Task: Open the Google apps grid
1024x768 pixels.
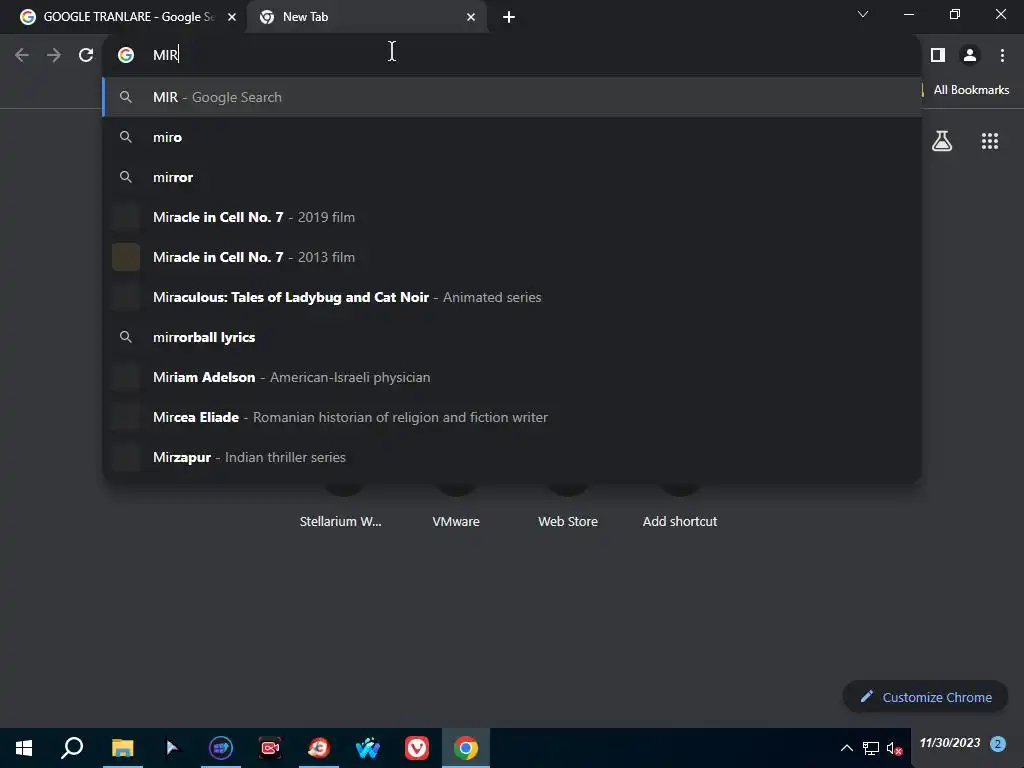Action: coord(989,141)
